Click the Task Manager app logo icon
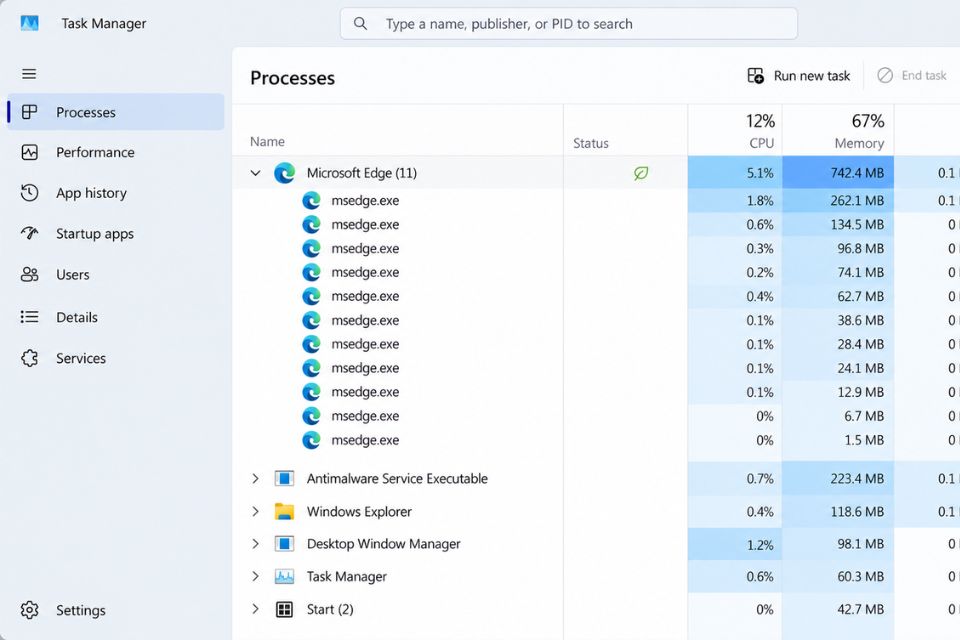The width and height of the screenshot is (960, 640). click(29, 23)
